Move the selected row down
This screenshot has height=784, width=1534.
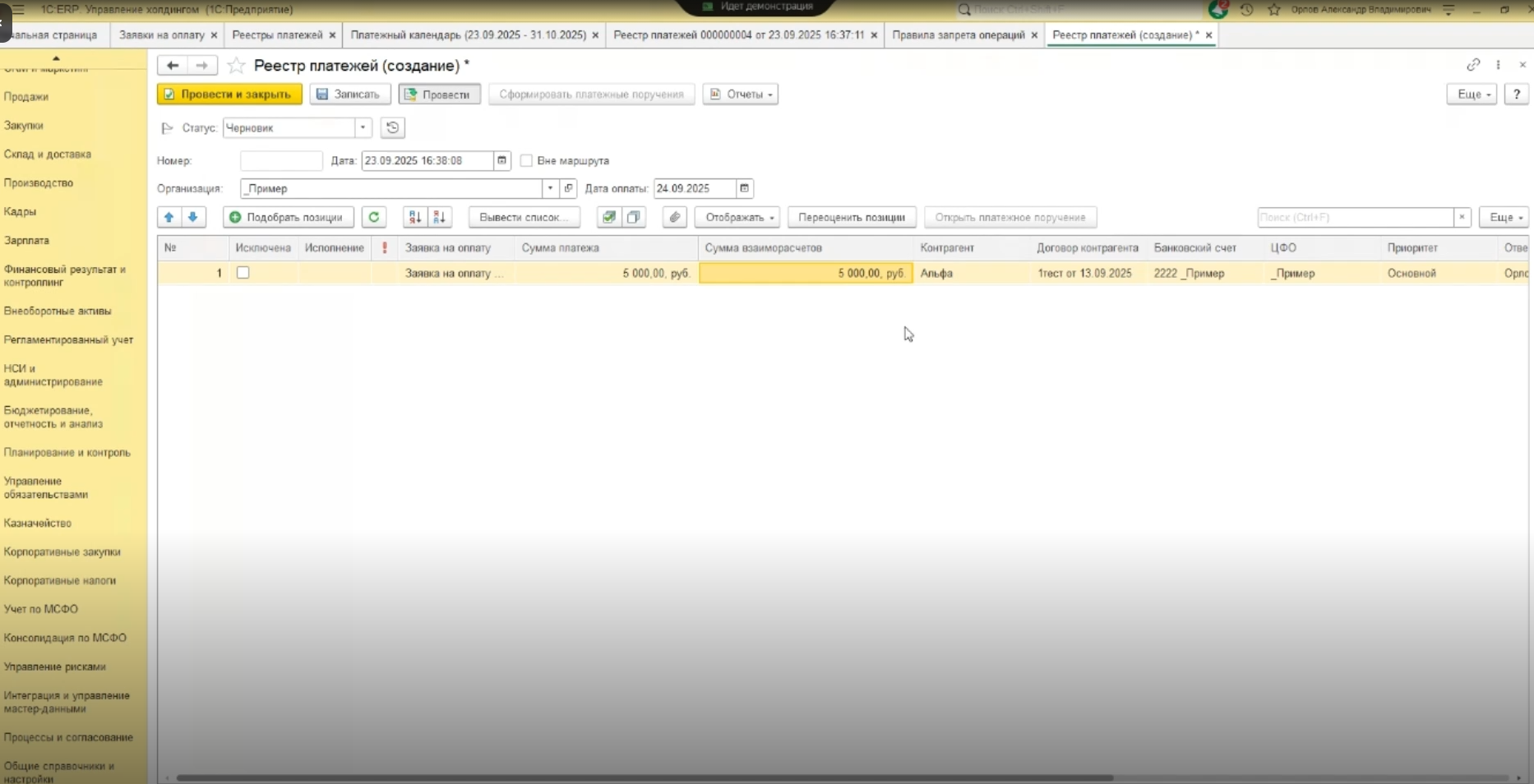tap(193, 218)
